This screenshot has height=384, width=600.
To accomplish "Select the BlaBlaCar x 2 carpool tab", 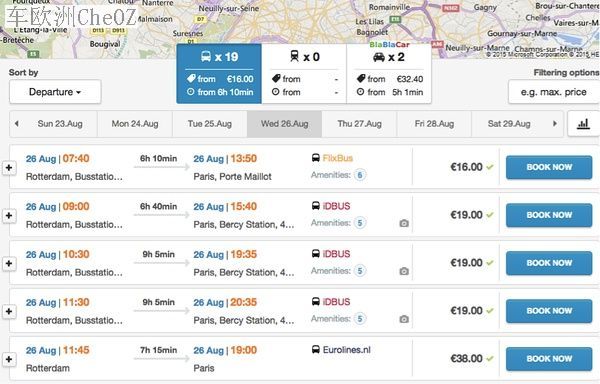I will coord(389,74).
